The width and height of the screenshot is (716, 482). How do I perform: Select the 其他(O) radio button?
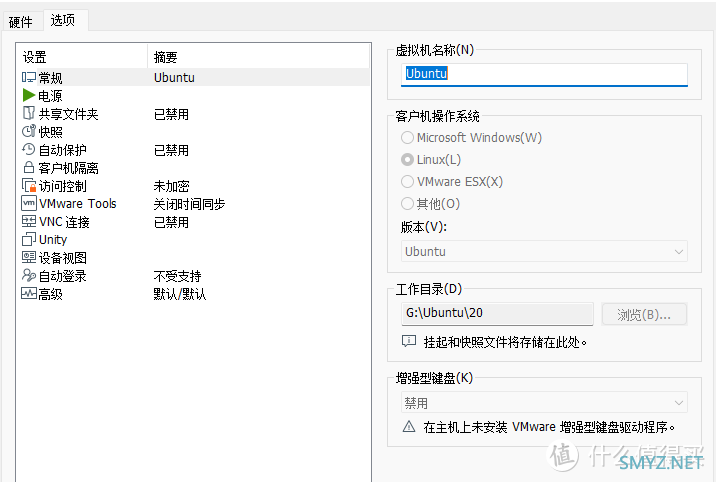tap(407, 203)
